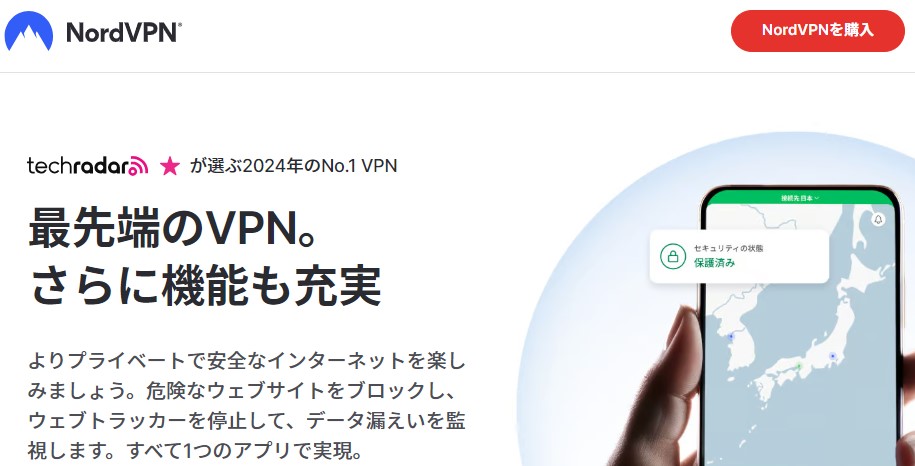Viewport: 915px width, 466px height.
Task: Click the NordVPN wordmark text in header
Action: tap(124, 32)
